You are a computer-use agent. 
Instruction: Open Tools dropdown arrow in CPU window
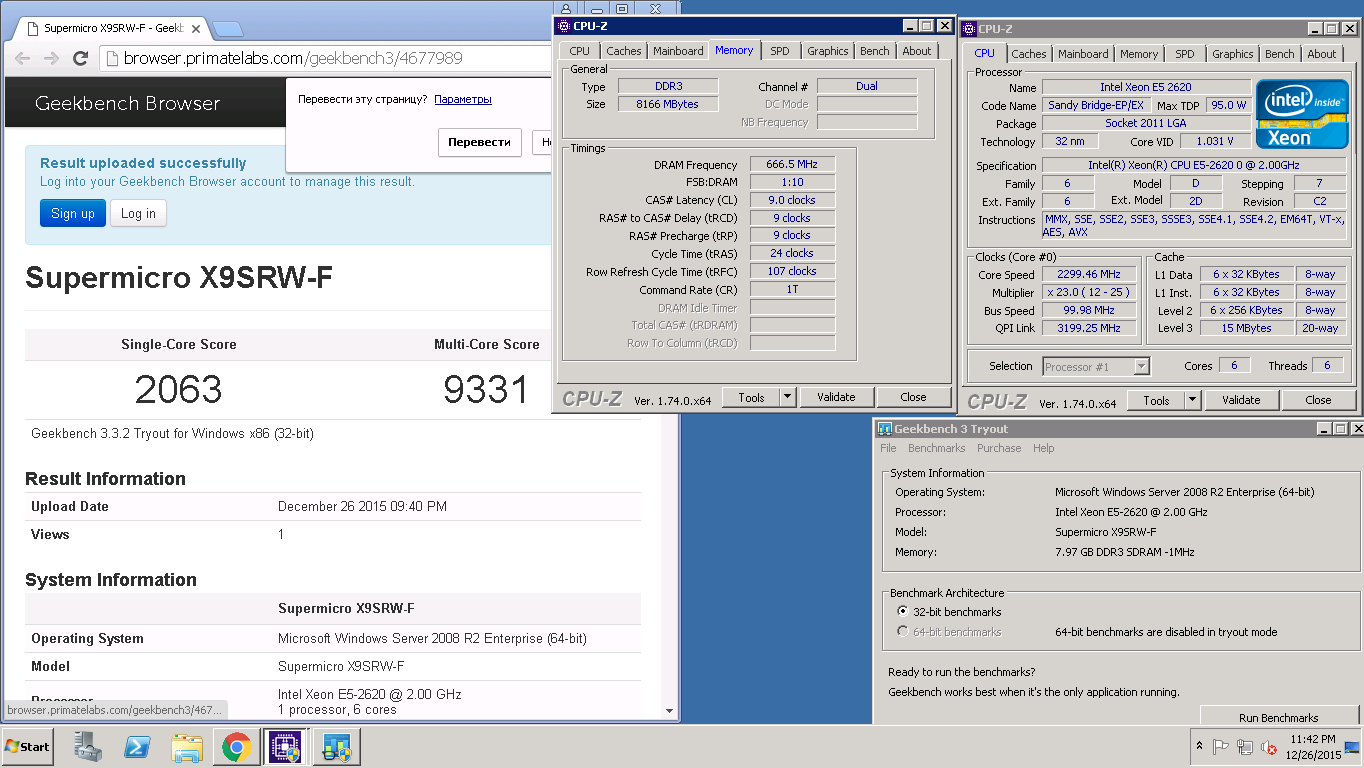click(1192, 400)
